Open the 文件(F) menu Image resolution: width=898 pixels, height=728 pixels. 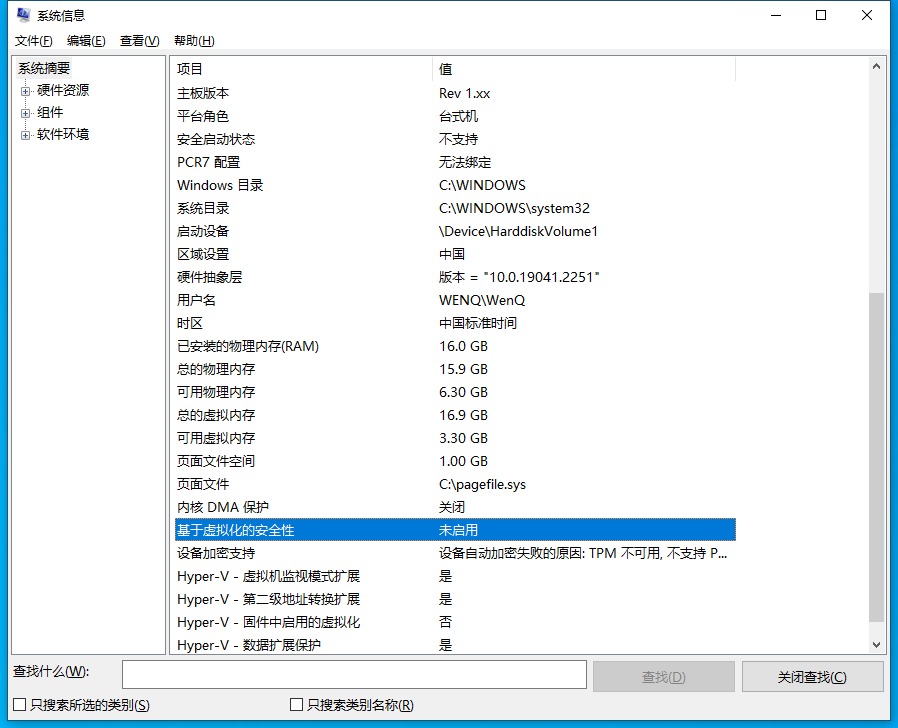[x=33, y=41]
